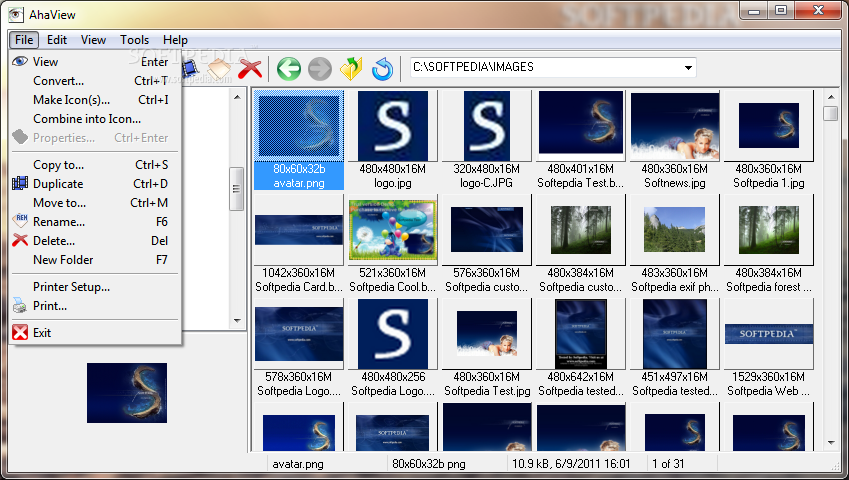Screen dimensions: 849x480
Task: Open the File menu
Action: pyautogui.click(x=24, y=40)
